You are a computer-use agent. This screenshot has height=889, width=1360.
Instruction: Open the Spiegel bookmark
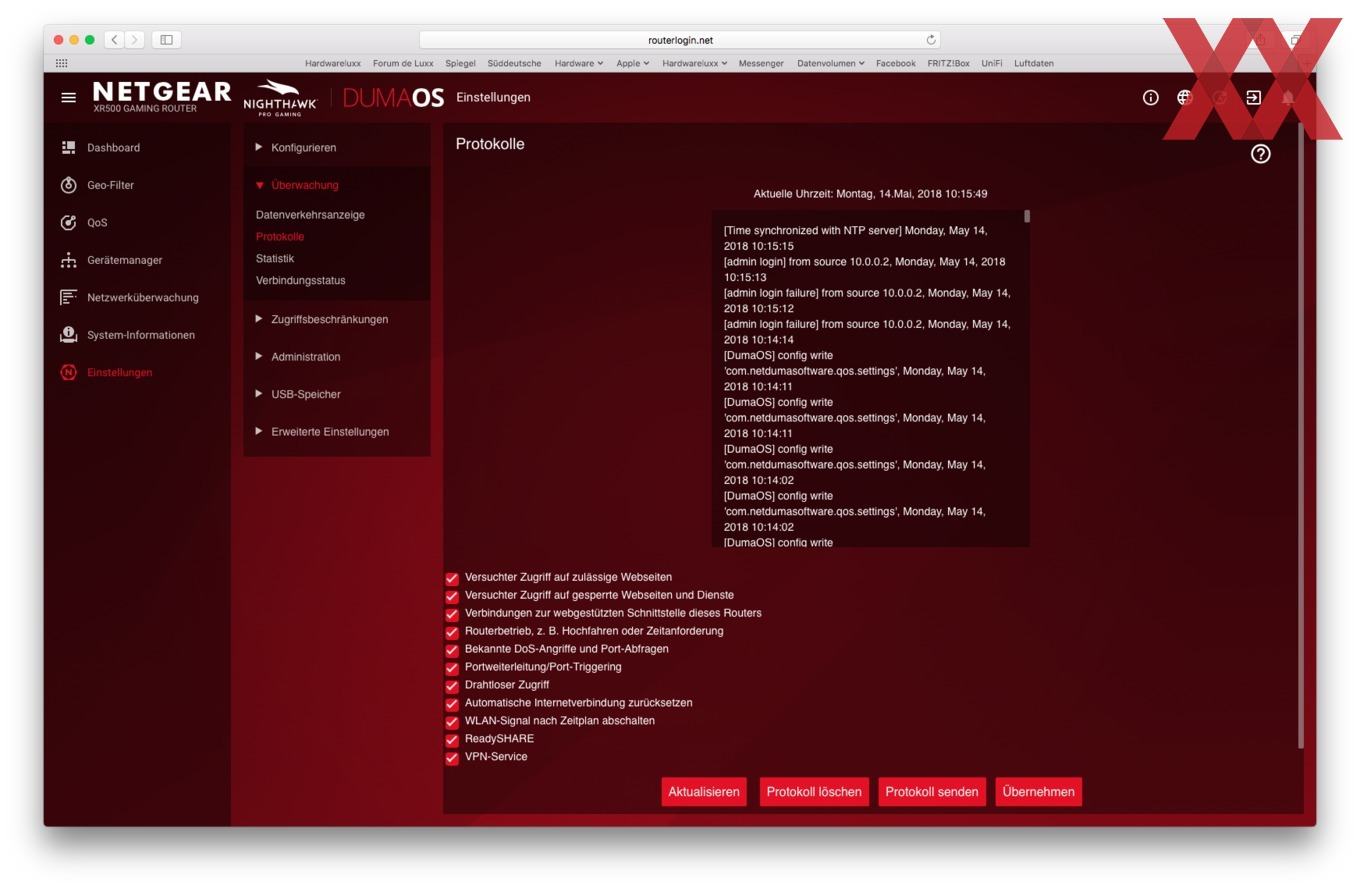(x=460, y=63)
